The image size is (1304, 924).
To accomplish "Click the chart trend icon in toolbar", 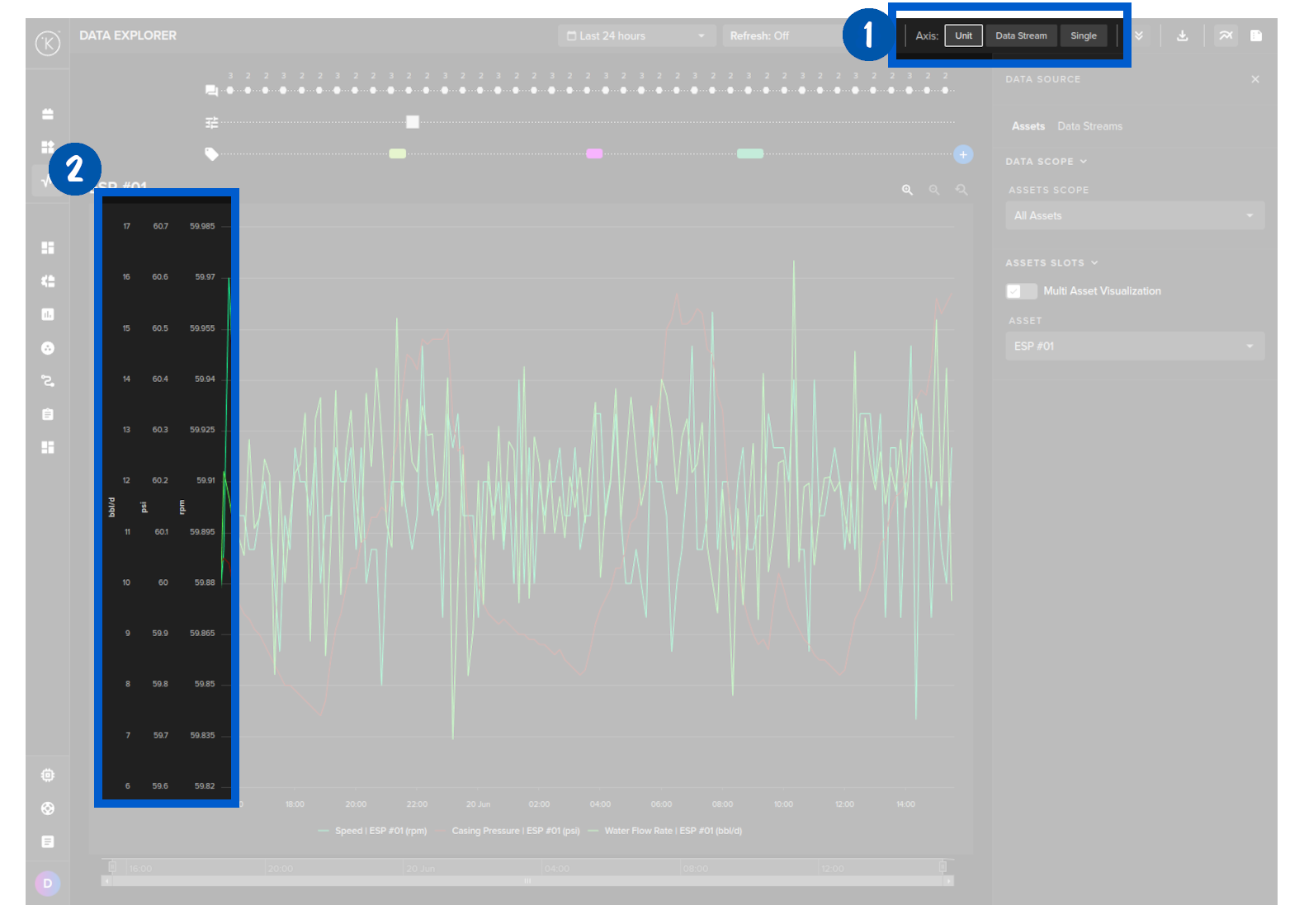I will point(1226,35).
